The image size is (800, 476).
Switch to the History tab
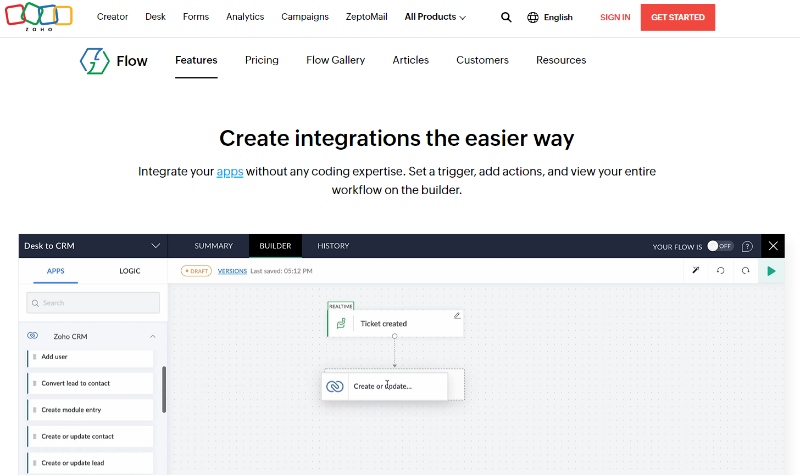point(333,246)
